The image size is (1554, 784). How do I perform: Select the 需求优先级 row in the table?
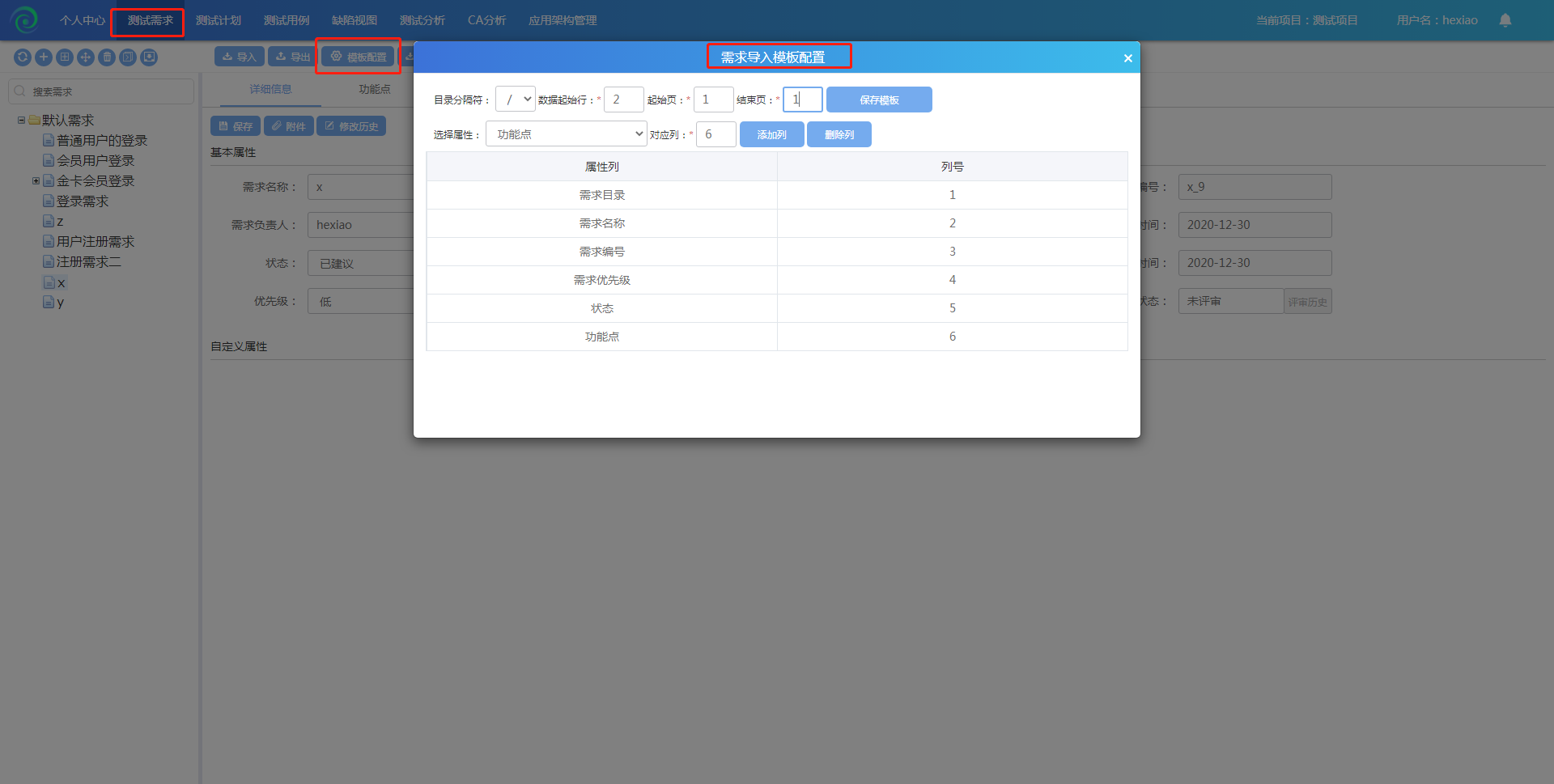601,280
